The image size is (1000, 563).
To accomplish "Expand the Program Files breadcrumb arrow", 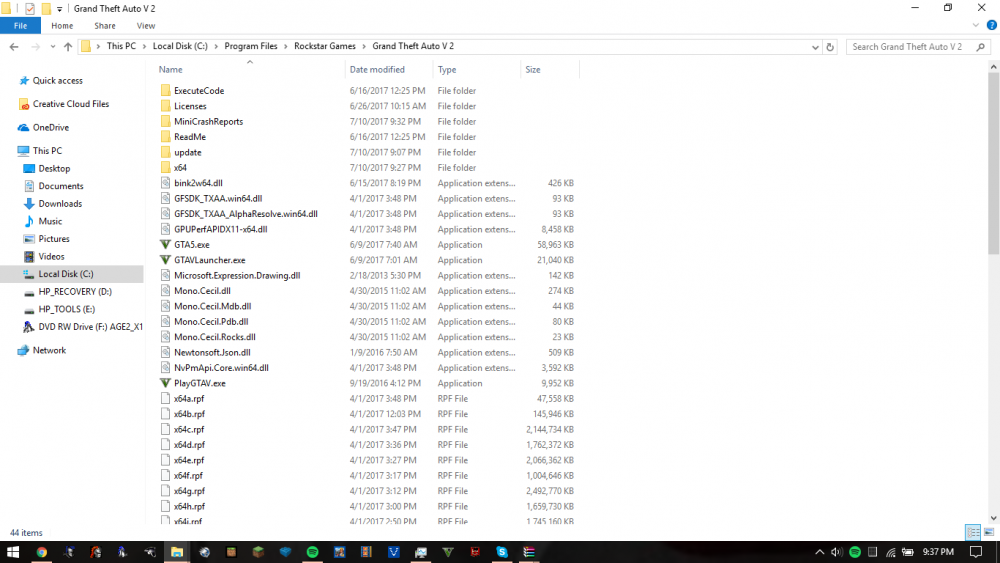I will pos(286,47).
